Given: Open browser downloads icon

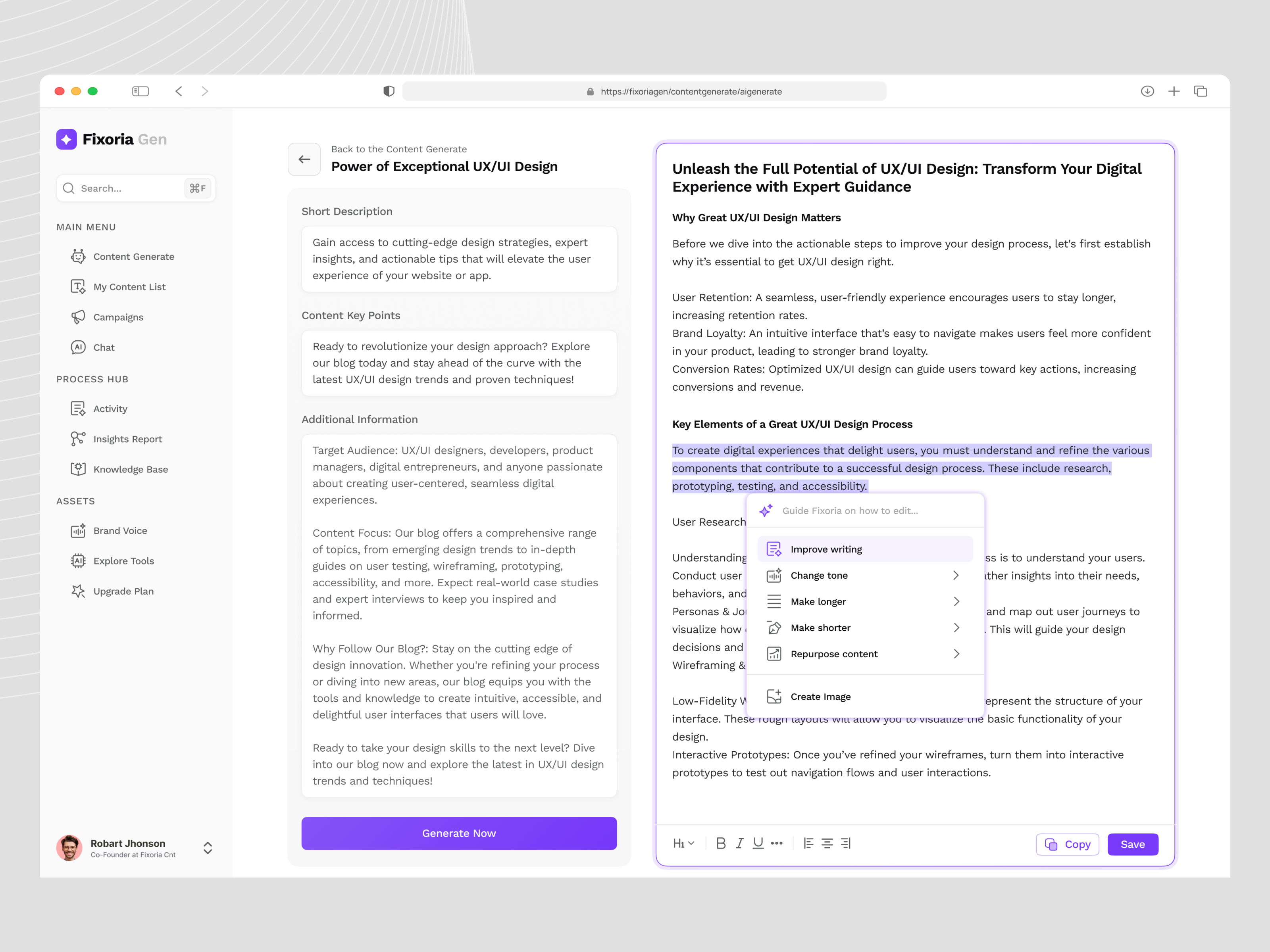Looking at the screenshot, I should click(x=1147, y=91).
